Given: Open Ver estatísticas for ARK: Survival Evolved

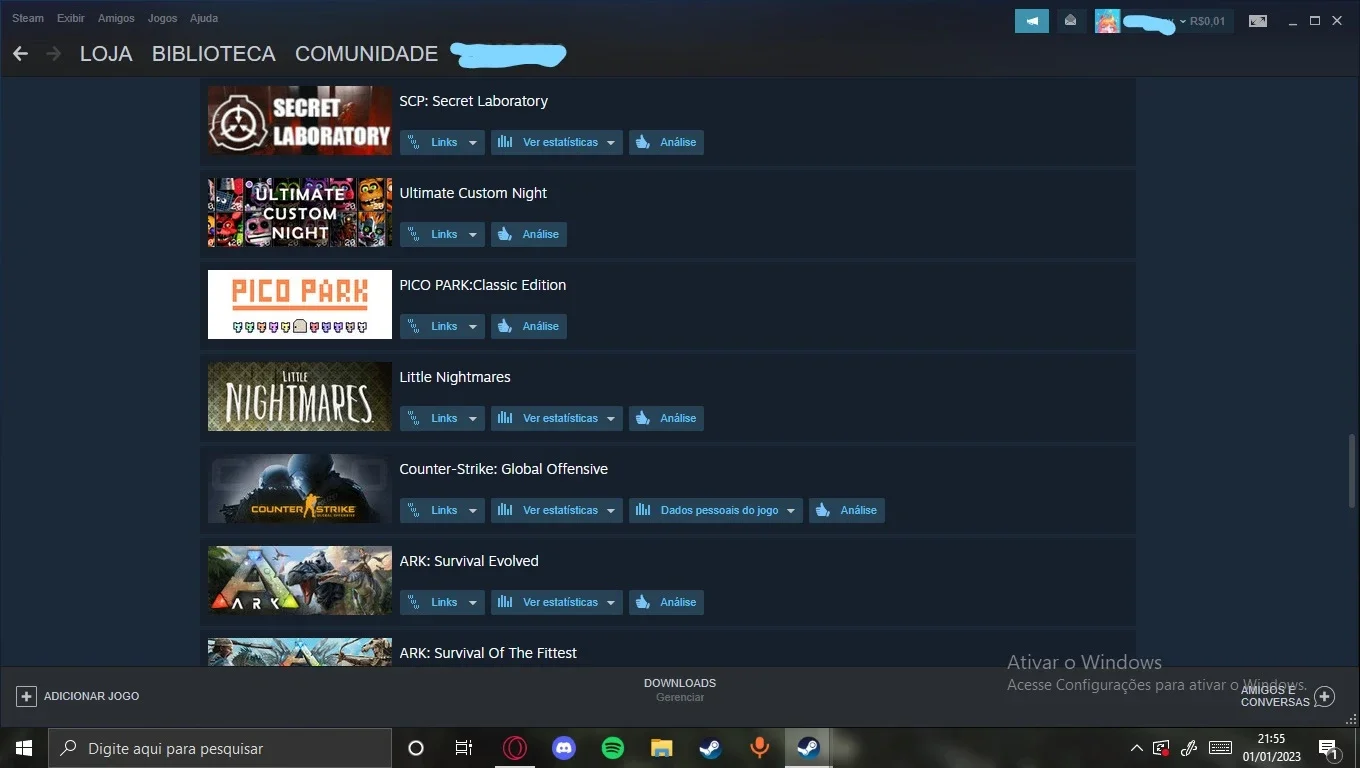Looking at the screenshot, I should (557, 602).
